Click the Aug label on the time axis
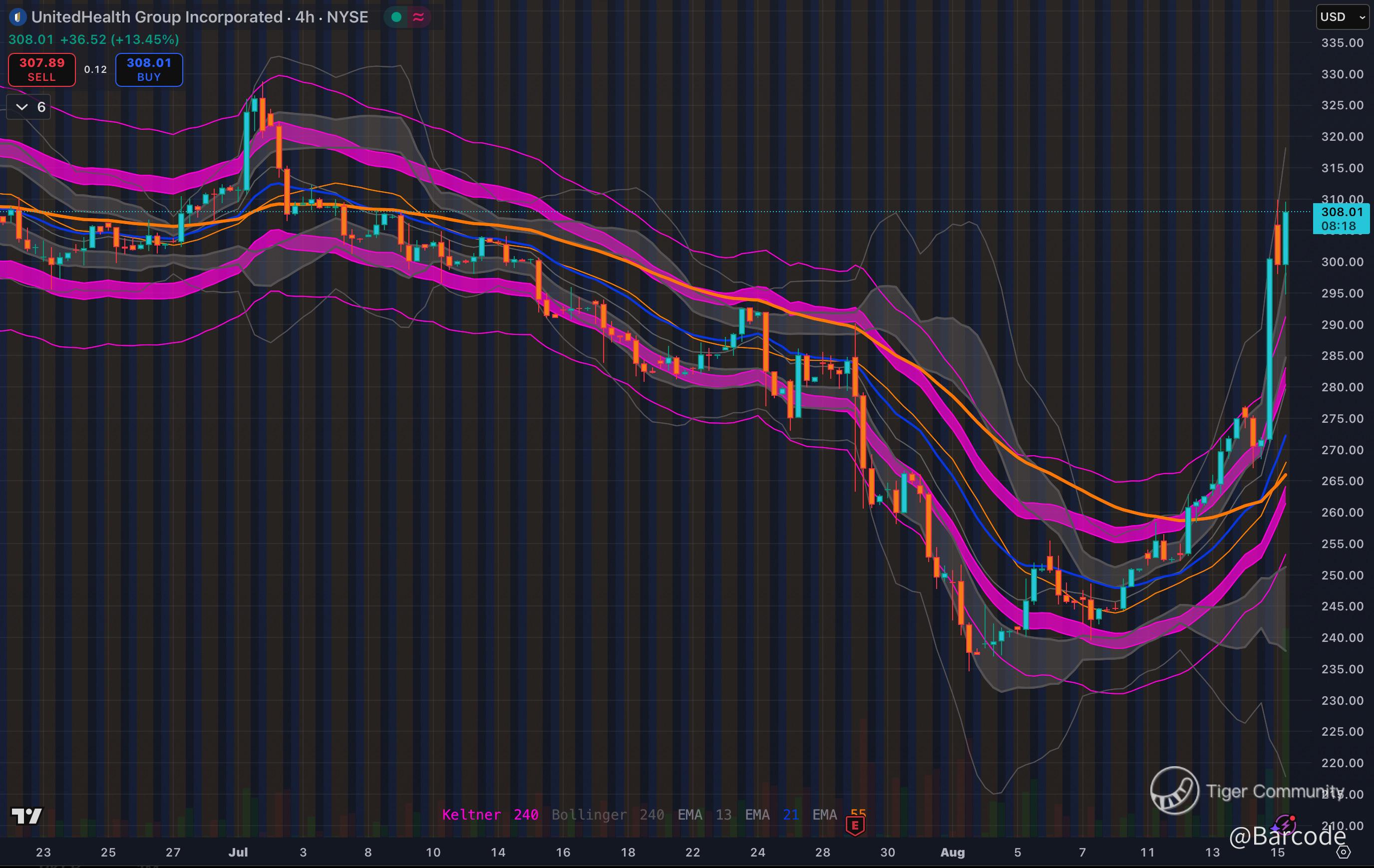Image resolution: width=1374 pixels, height=868 pixels. [952, 852]
